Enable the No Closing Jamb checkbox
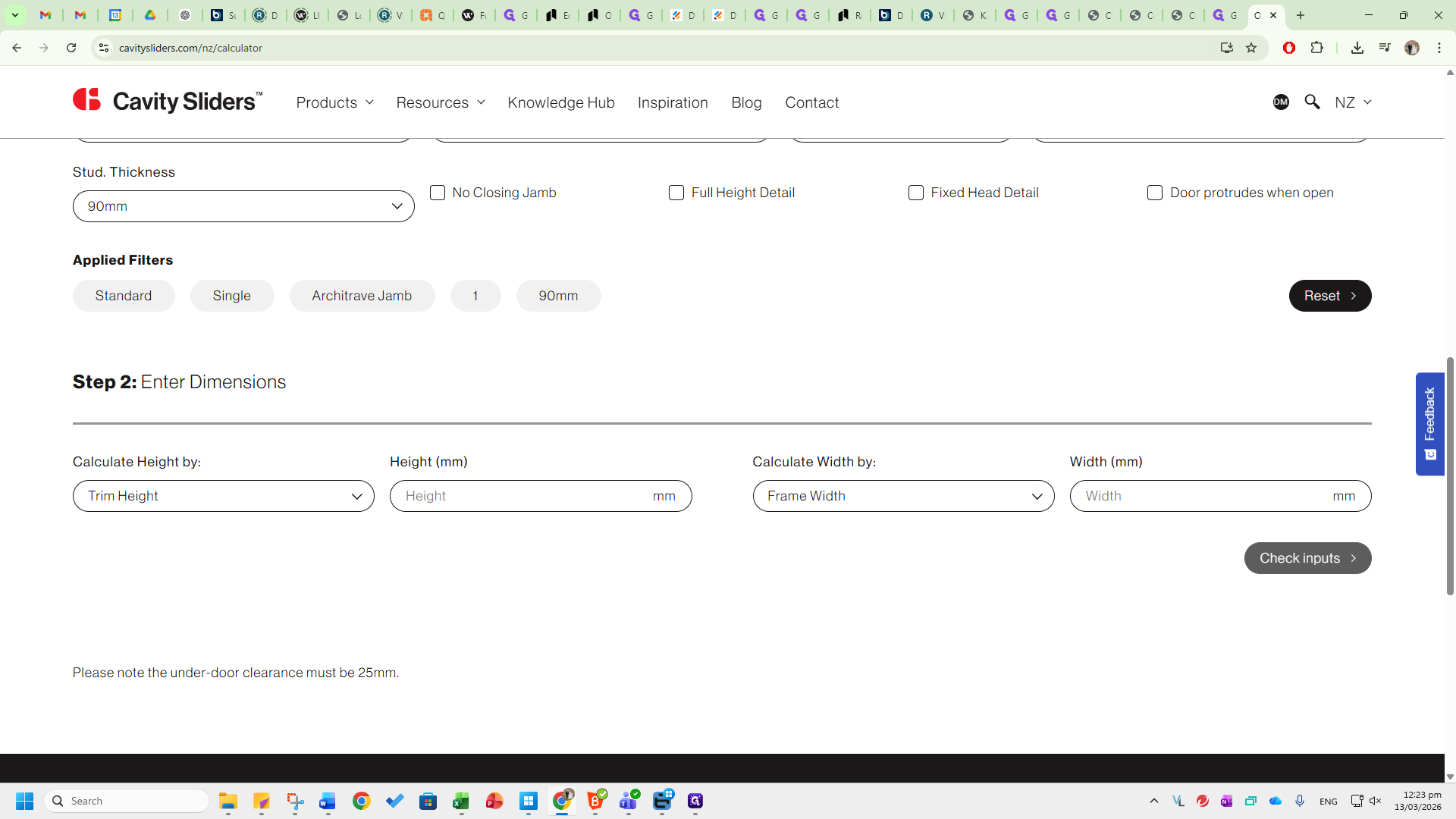Image resolution: width=1456 pixels, height=819 pixels. click(438, 193)
